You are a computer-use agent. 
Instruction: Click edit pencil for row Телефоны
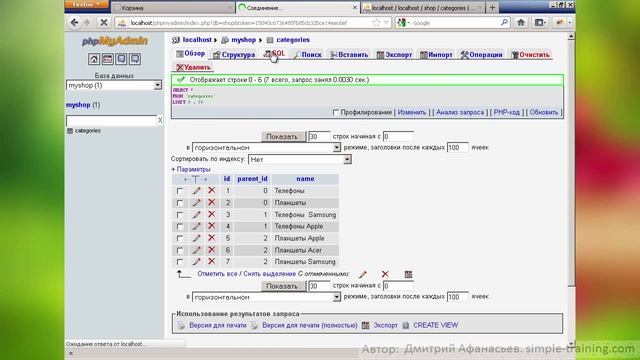197,191
